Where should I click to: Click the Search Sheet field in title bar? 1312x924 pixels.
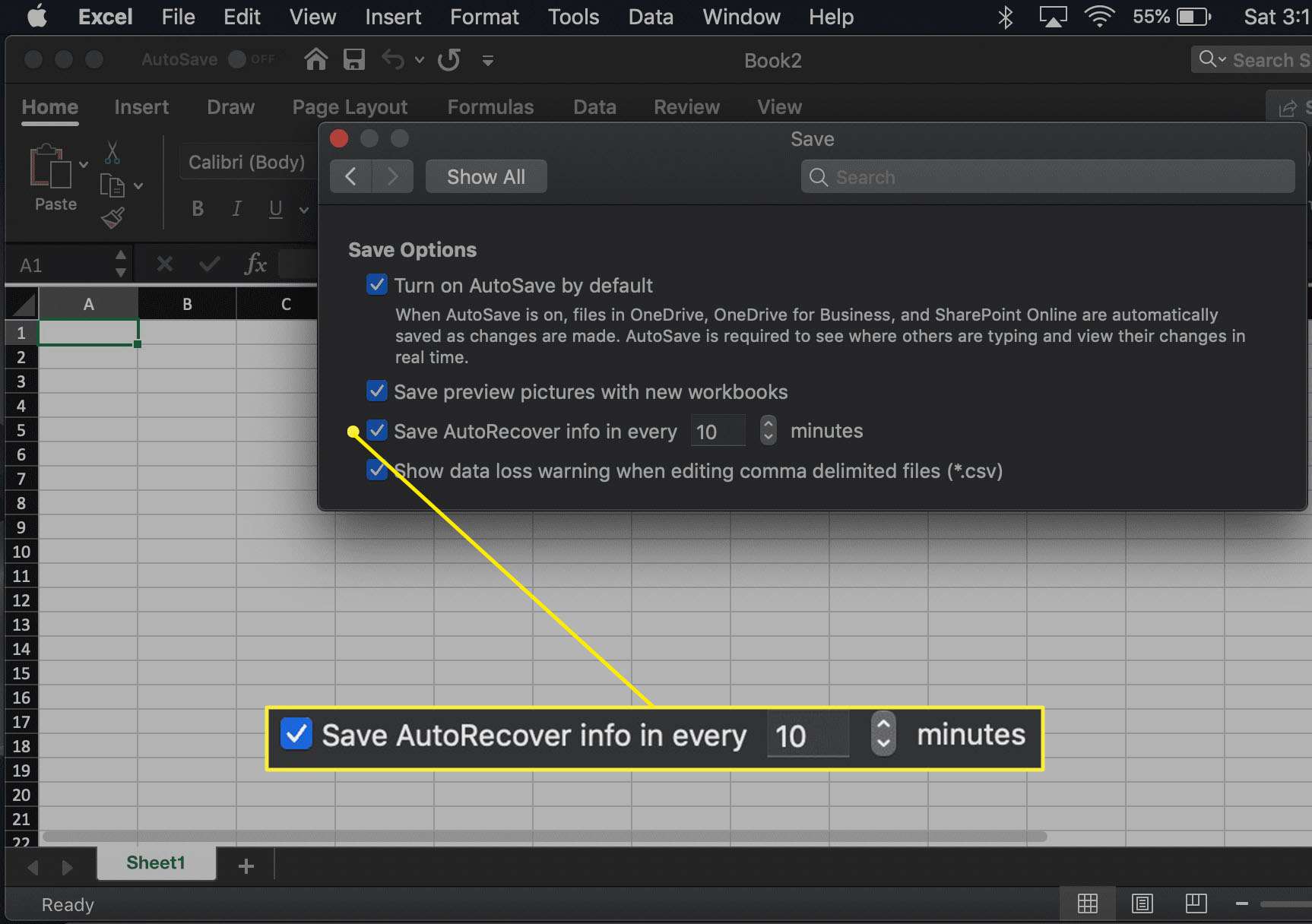point(1251,59)
